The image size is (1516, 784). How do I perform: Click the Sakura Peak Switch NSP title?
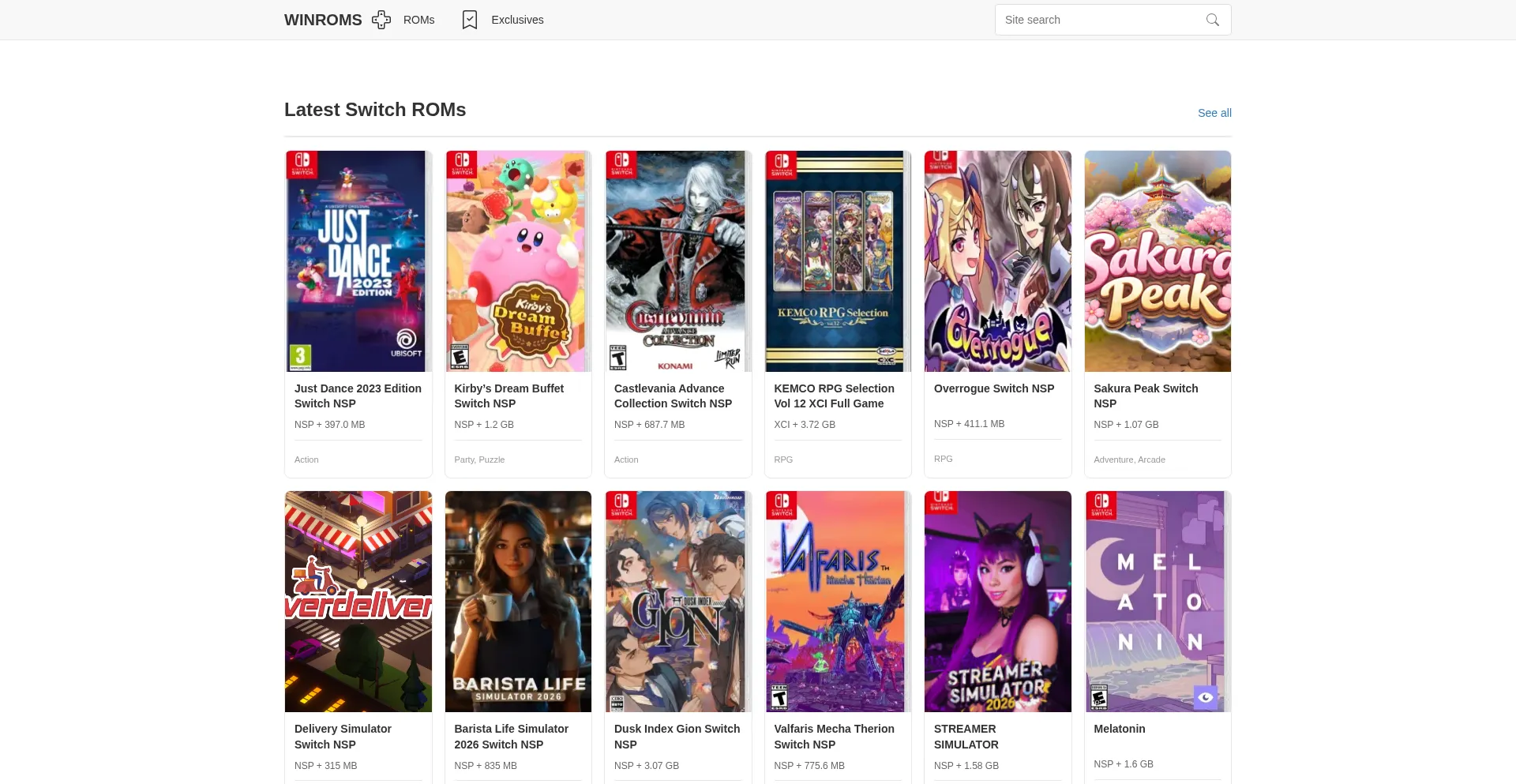point(1146,396)
